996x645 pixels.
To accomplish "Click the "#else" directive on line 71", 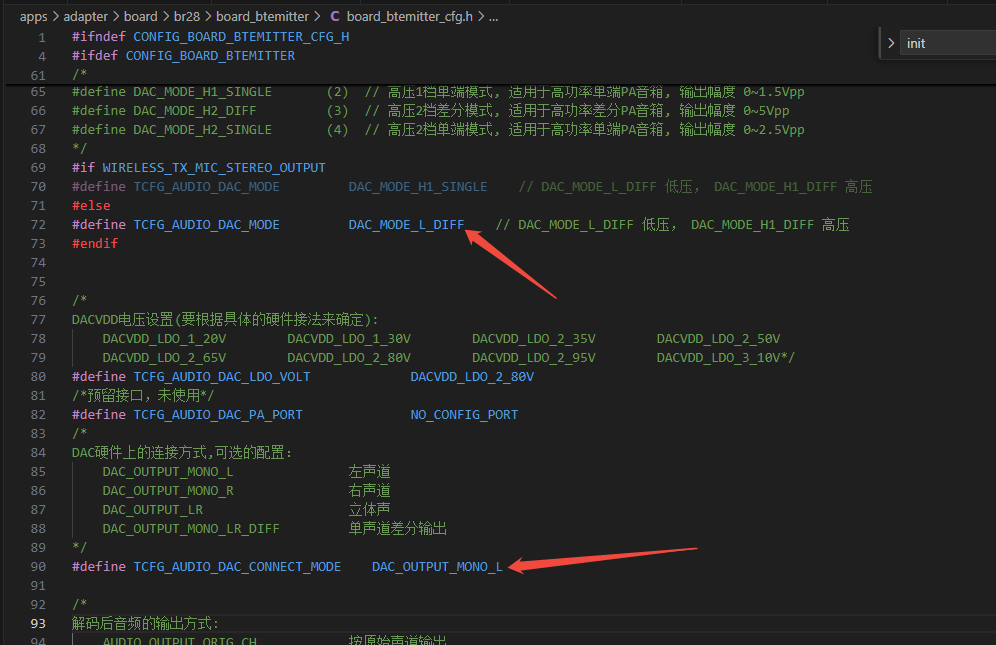I will 91,206.
